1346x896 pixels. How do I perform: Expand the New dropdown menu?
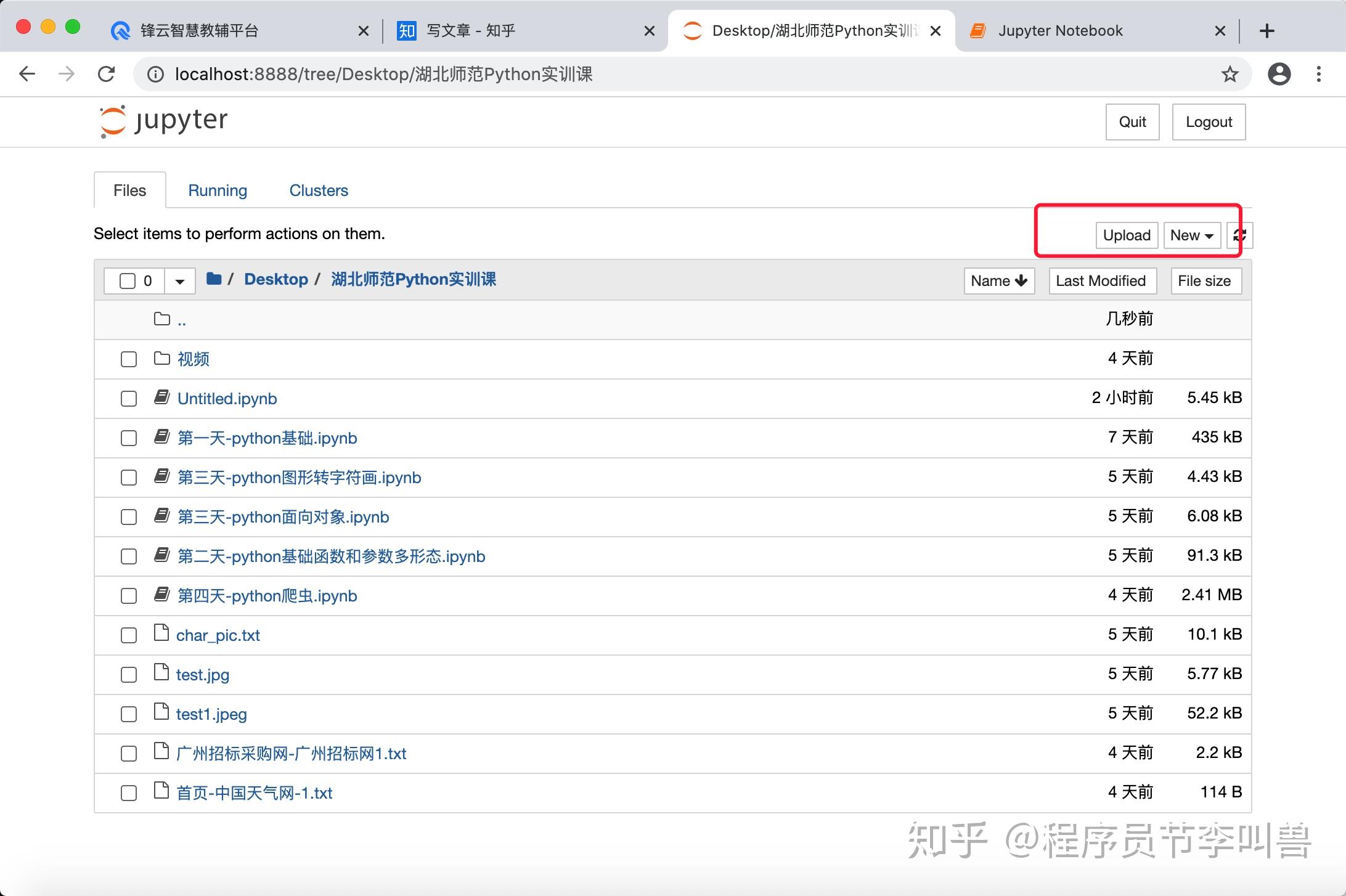(1191, 235)
